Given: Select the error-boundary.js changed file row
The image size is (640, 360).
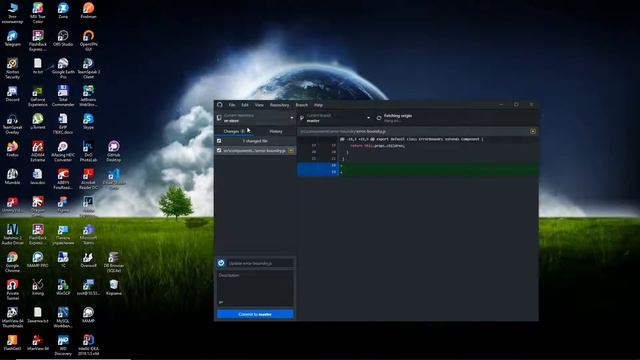Looking at the screenshot, I should [x=255, y=151].
